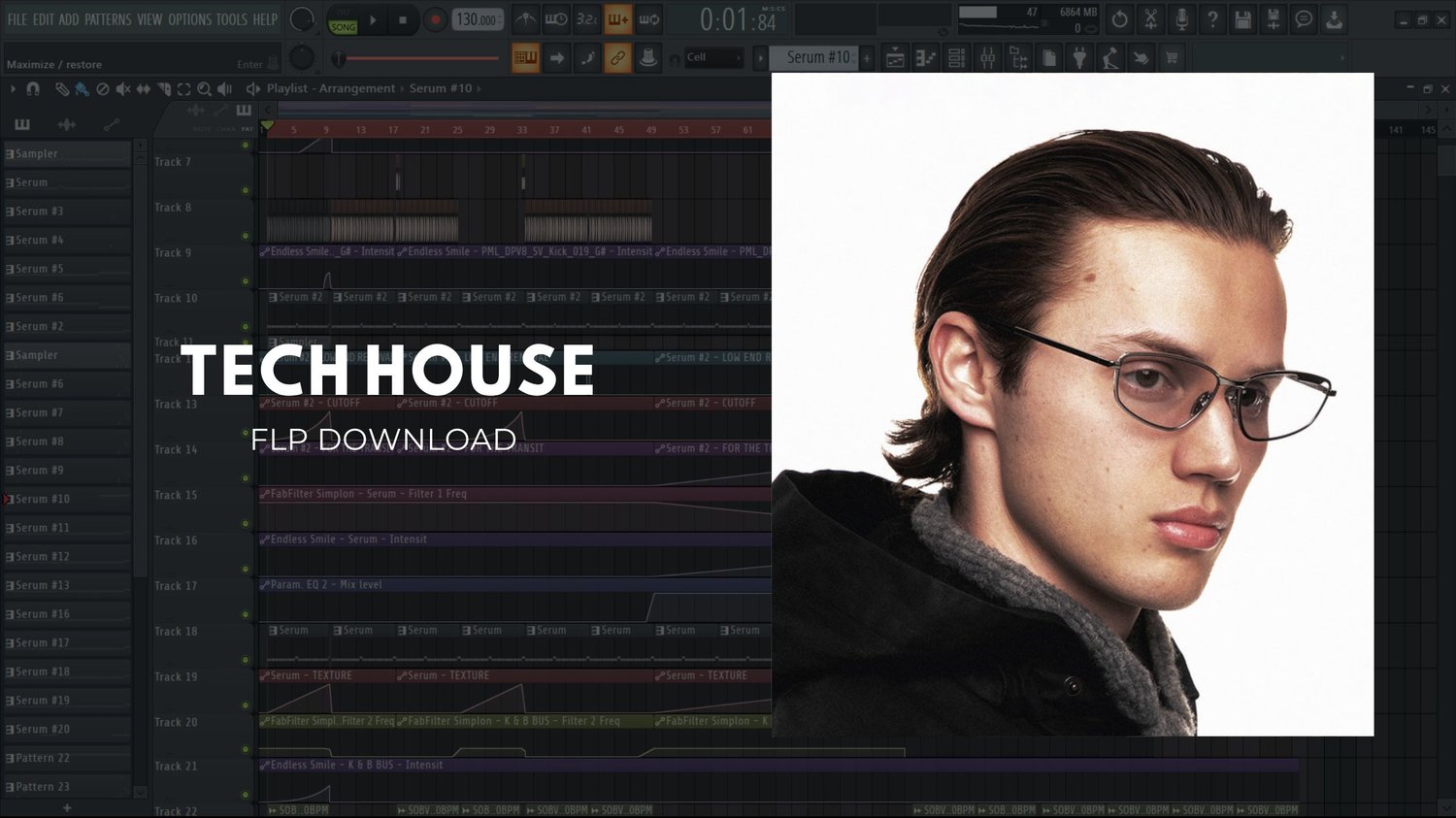Open the EDIT menu
This screenshot has height=818, width=1456.
click(44, 19)
